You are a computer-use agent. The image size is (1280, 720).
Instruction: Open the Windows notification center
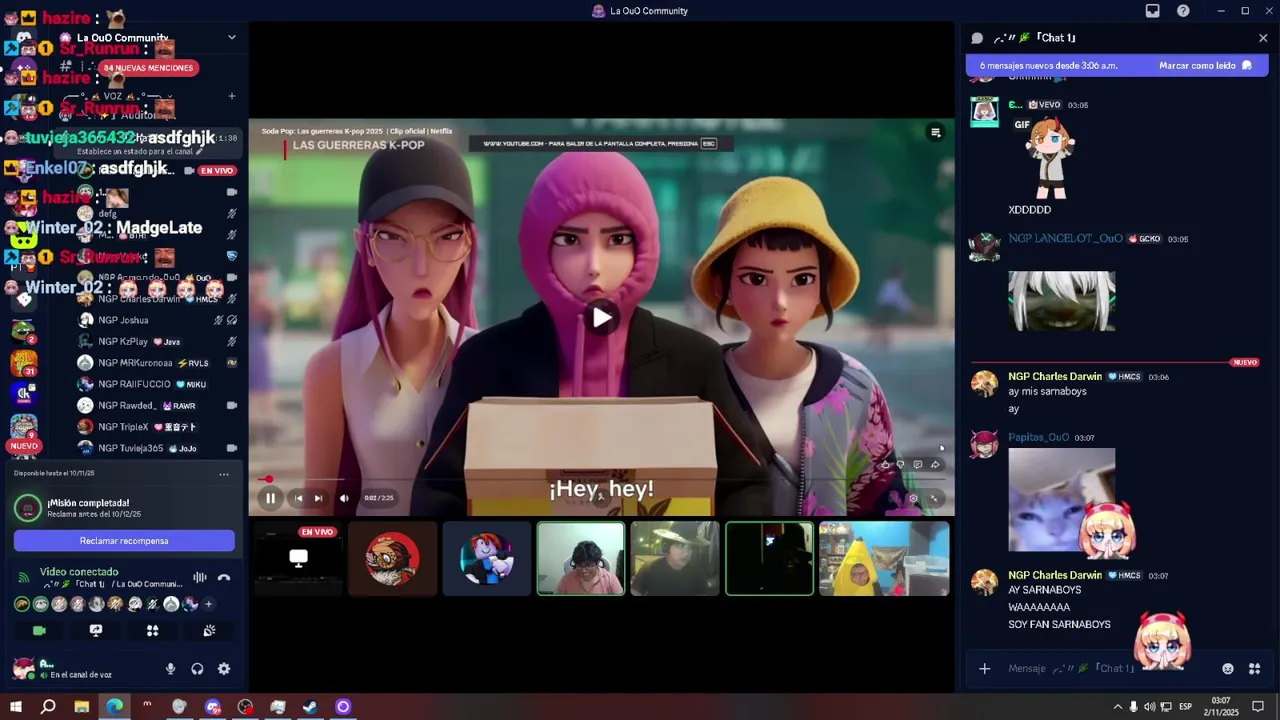1258,707
